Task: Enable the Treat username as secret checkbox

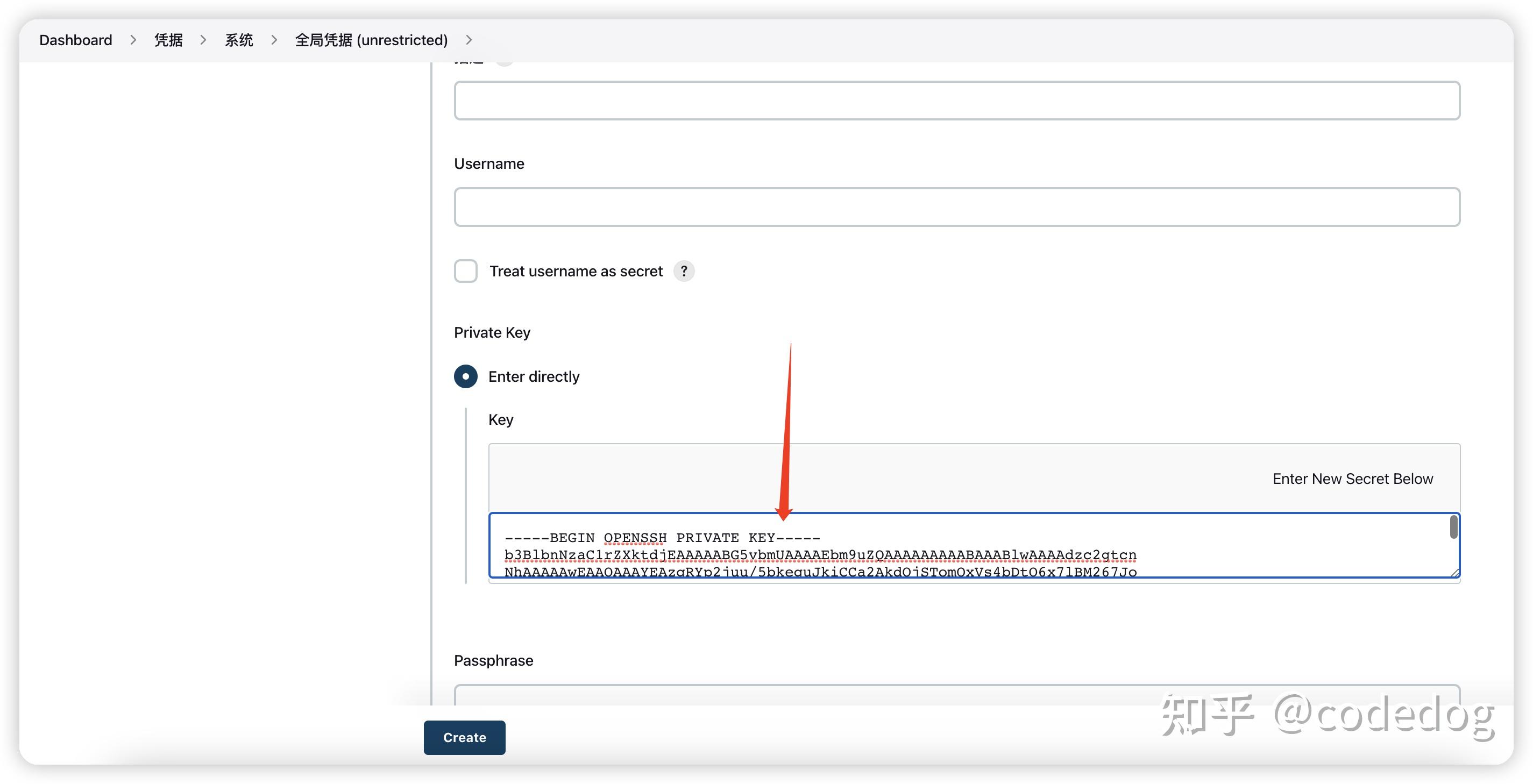Action: point(465,271)
